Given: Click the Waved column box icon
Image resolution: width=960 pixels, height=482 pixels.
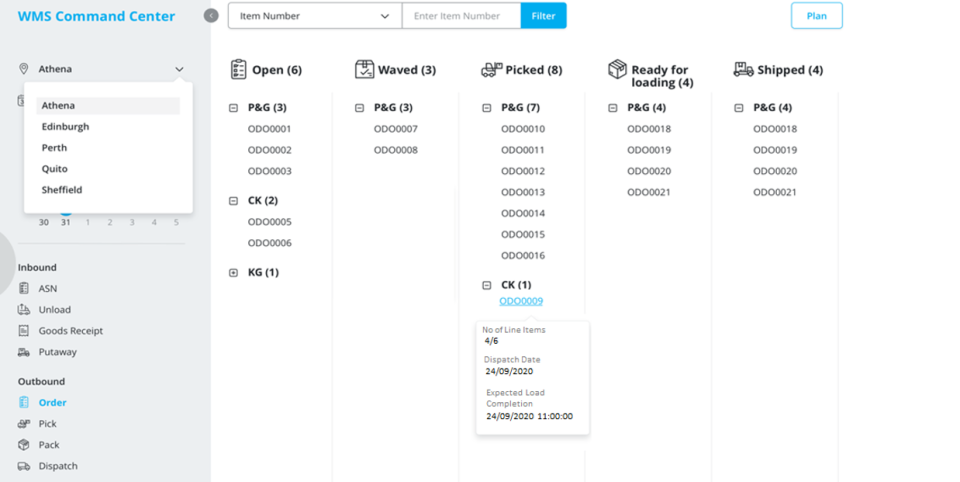Looking at the screenshot, I should click(364, 69).
